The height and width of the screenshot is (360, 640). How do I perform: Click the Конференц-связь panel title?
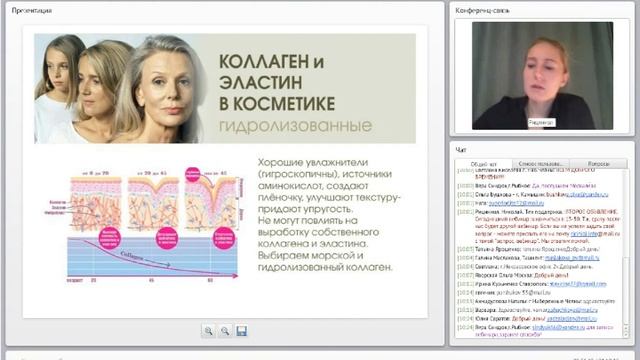tap(482, 11)
